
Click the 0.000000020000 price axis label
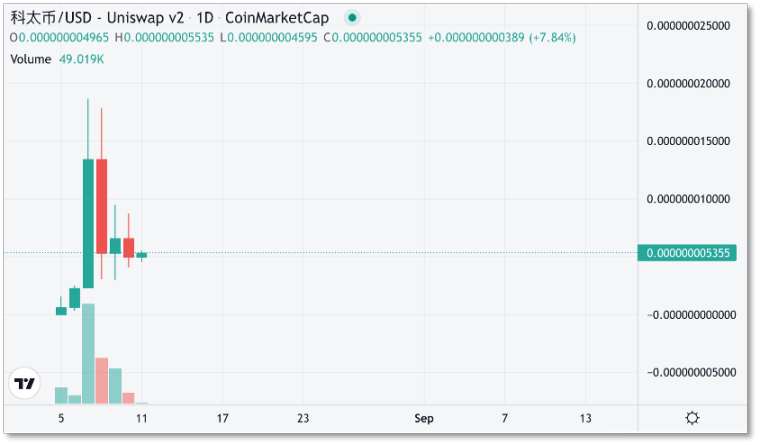[x=688, y=83]
